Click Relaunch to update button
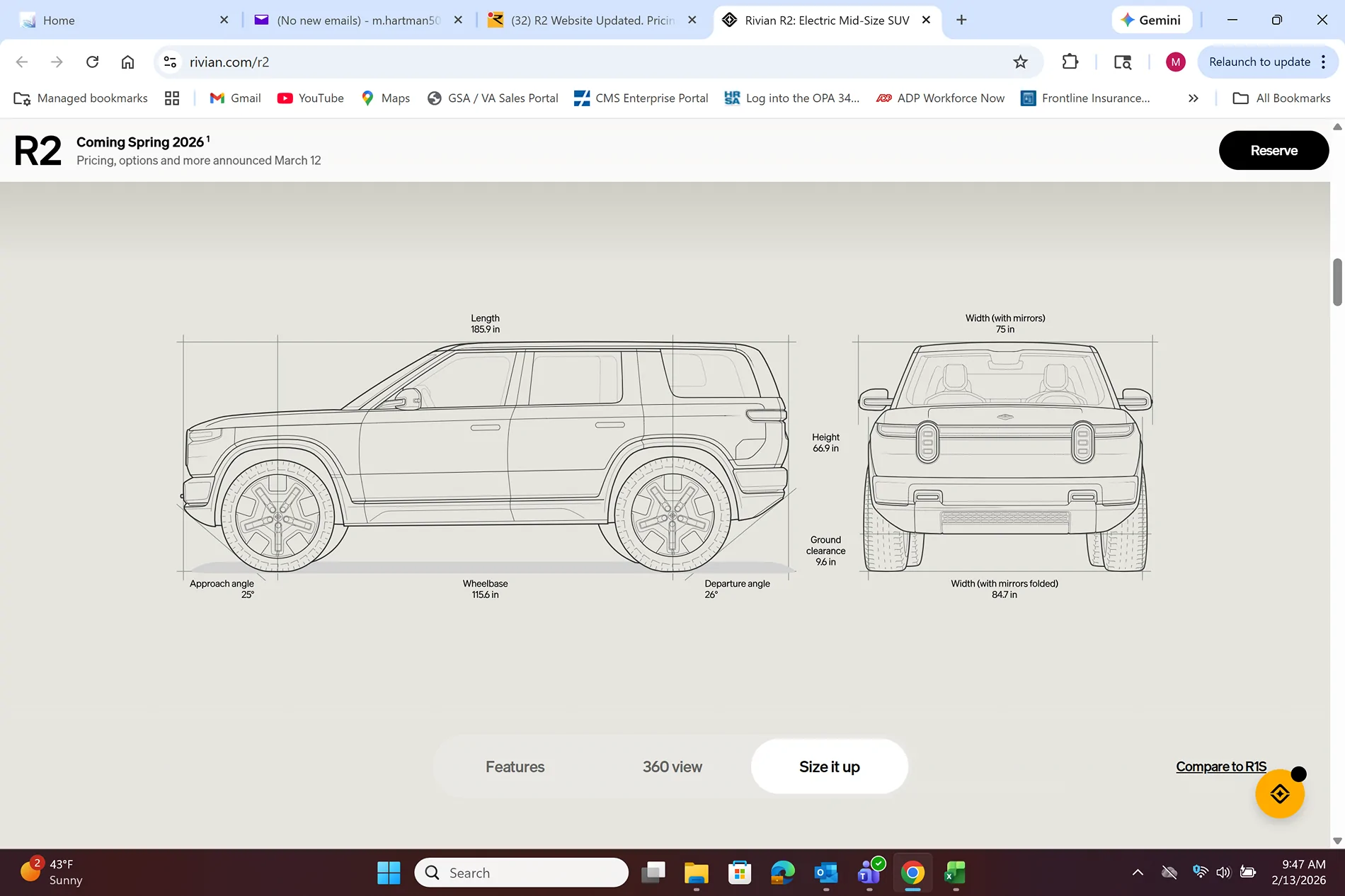The image size is (1345, 896). [1259, 62]
